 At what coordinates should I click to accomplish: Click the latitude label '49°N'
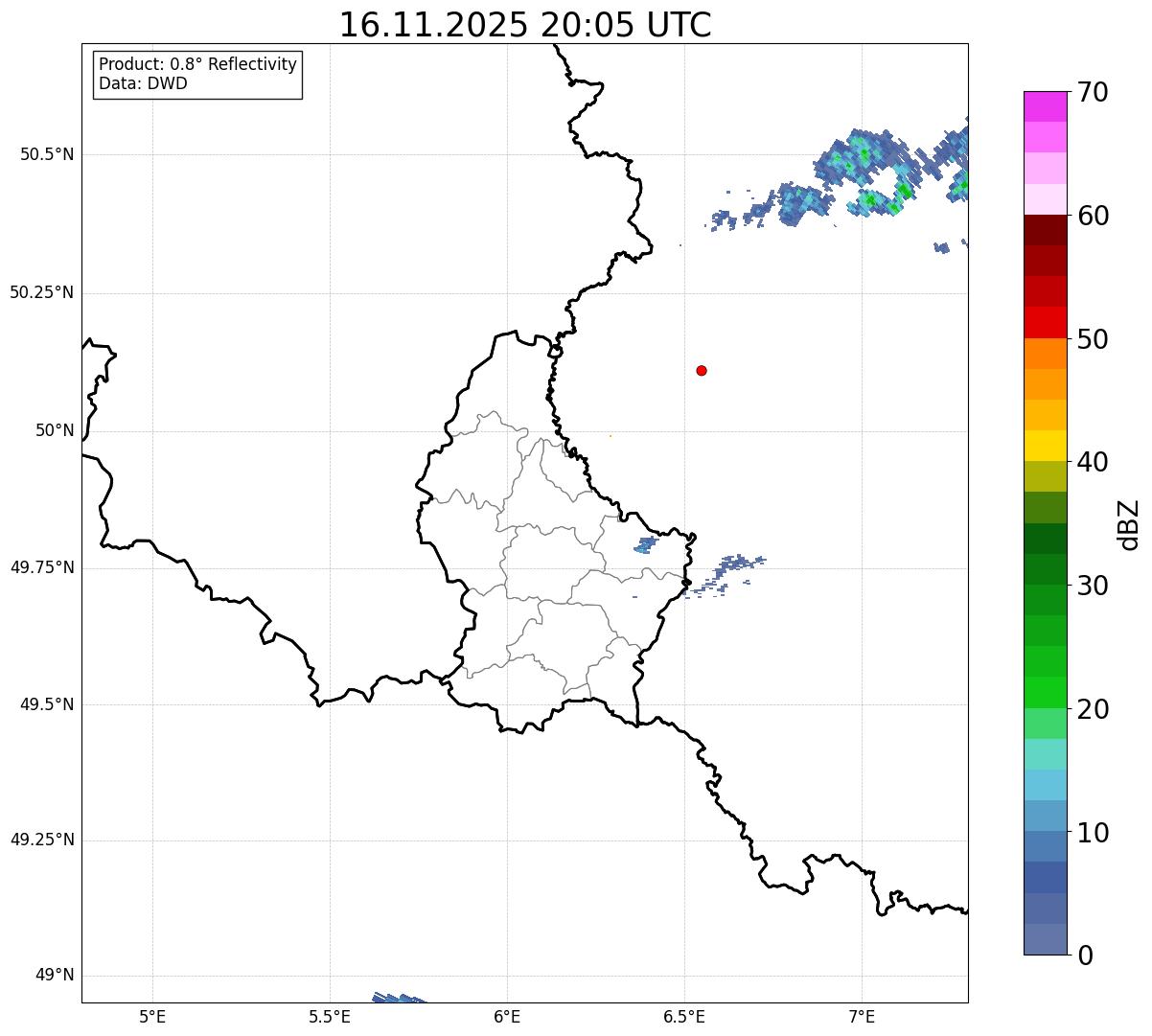(55, 976)
